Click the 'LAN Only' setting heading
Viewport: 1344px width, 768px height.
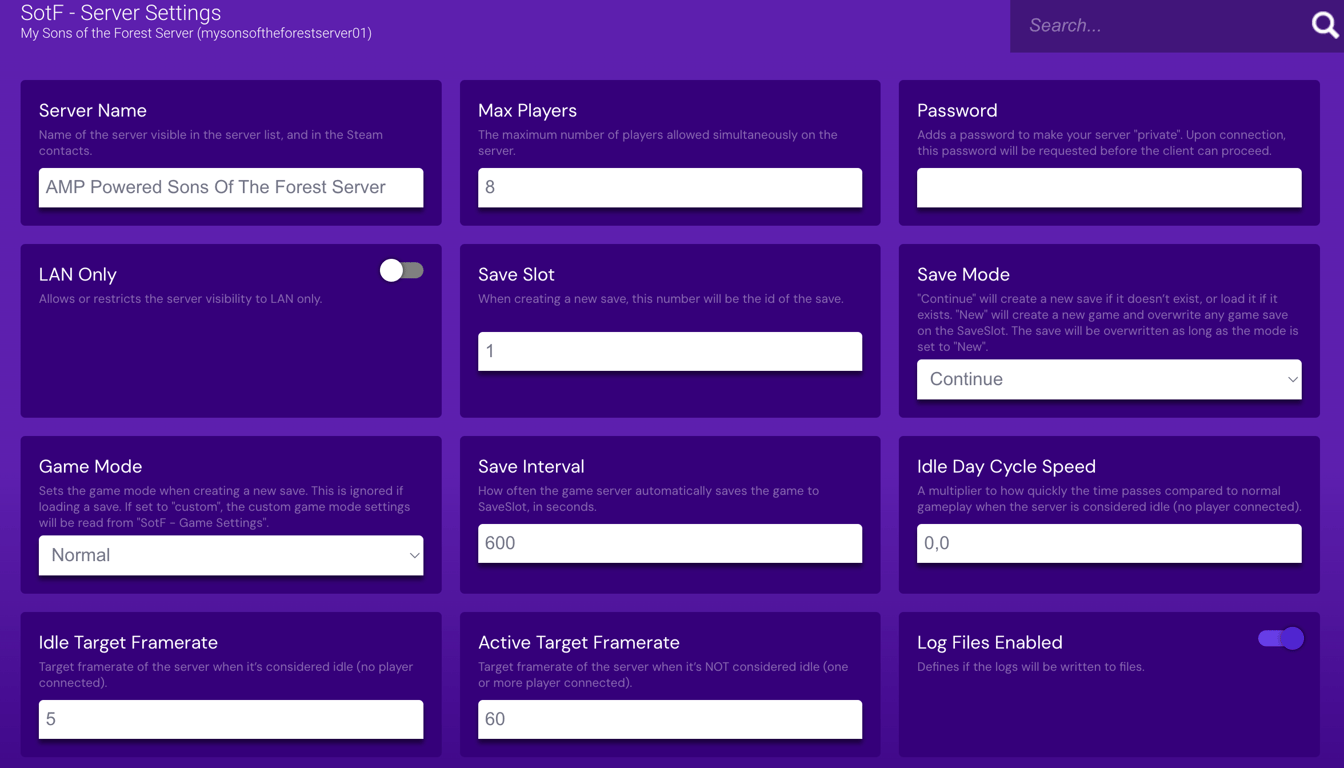click(x=78, y=274)
